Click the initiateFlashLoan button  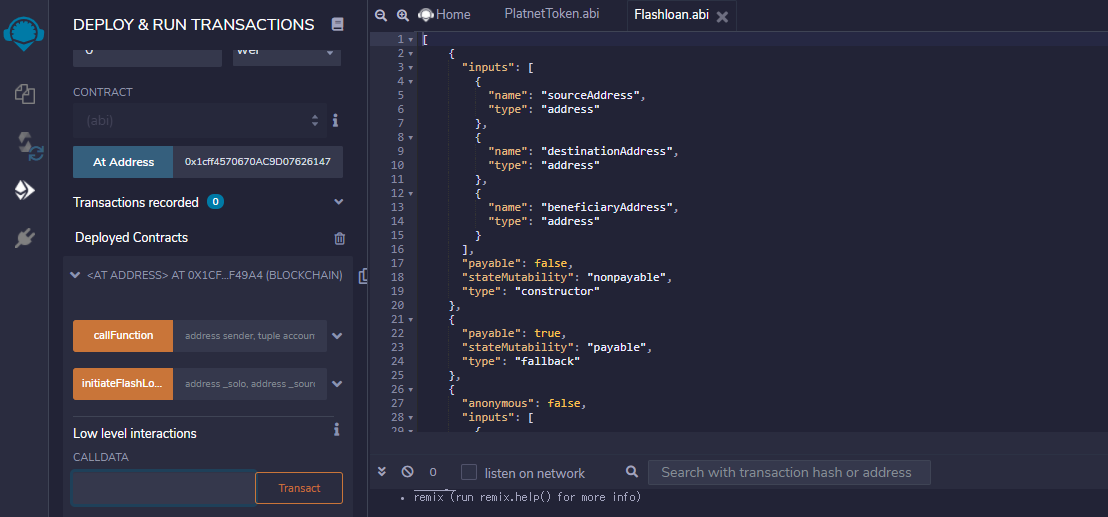point(123,384)
